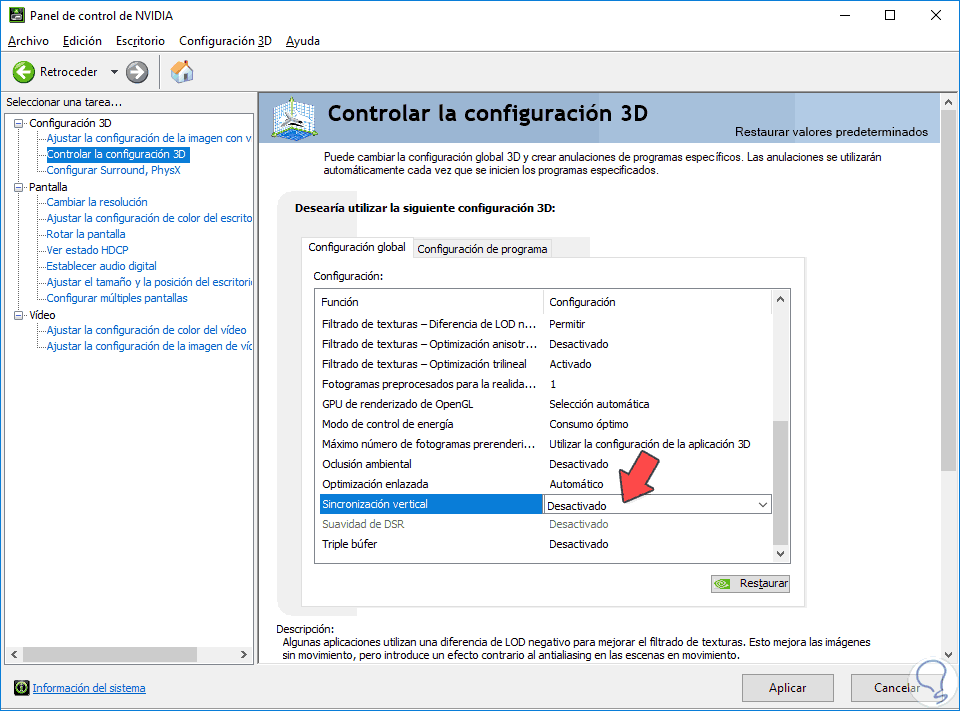Image resolution: width=960 pixels, height=711 pixels.
Task: Click main page scroll up arrow
Action: [x=948, y=102]
